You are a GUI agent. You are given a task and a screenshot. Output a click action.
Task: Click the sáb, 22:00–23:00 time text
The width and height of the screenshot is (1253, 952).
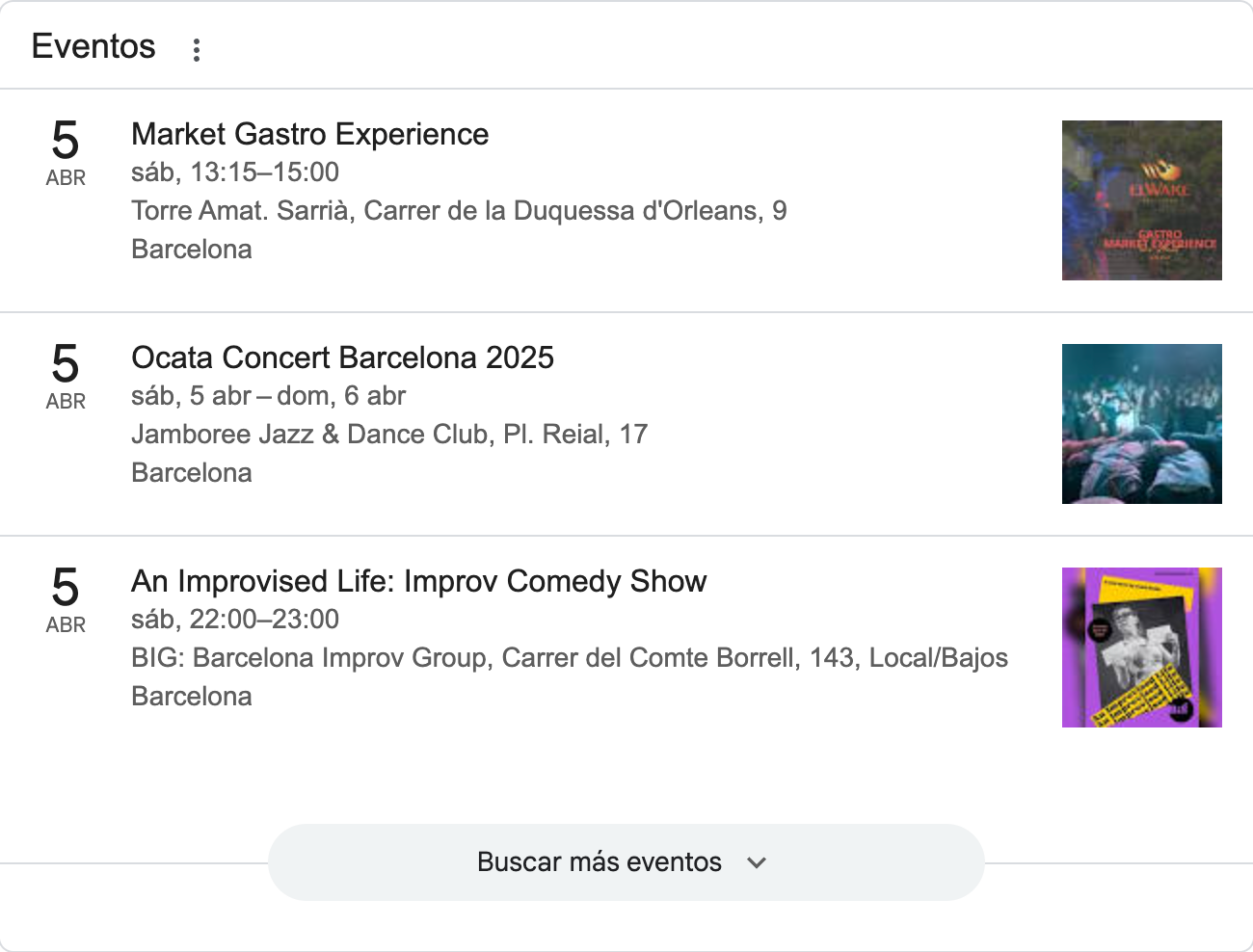(x=235, y=620)
